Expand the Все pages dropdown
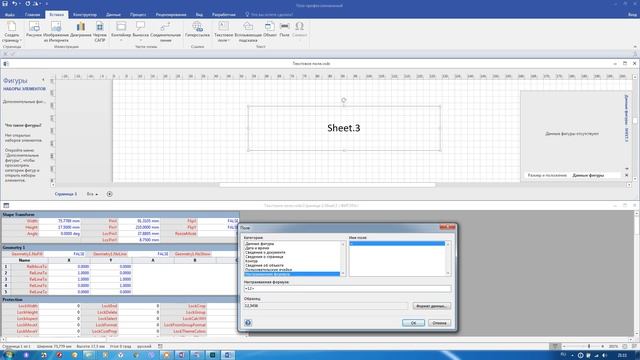640x360 pixels. (x=92, y=194)
